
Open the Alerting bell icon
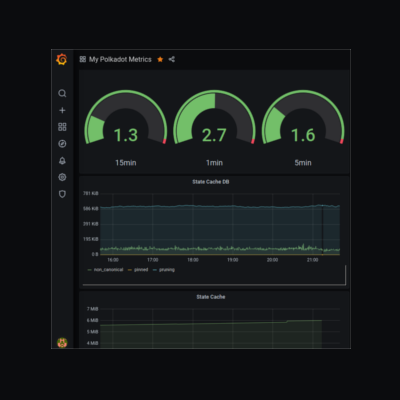click(62, 161)
